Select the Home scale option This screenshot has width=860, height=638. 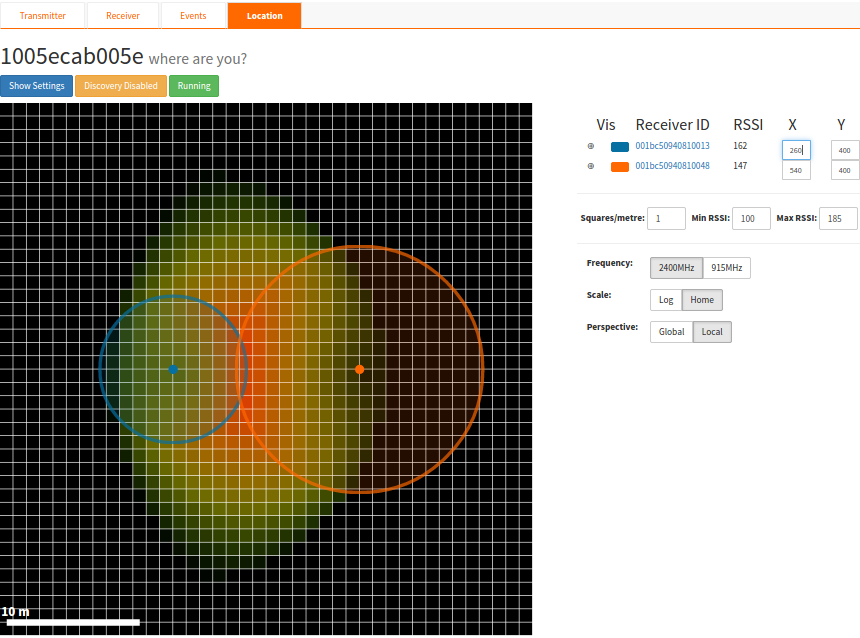click(702, 300)
